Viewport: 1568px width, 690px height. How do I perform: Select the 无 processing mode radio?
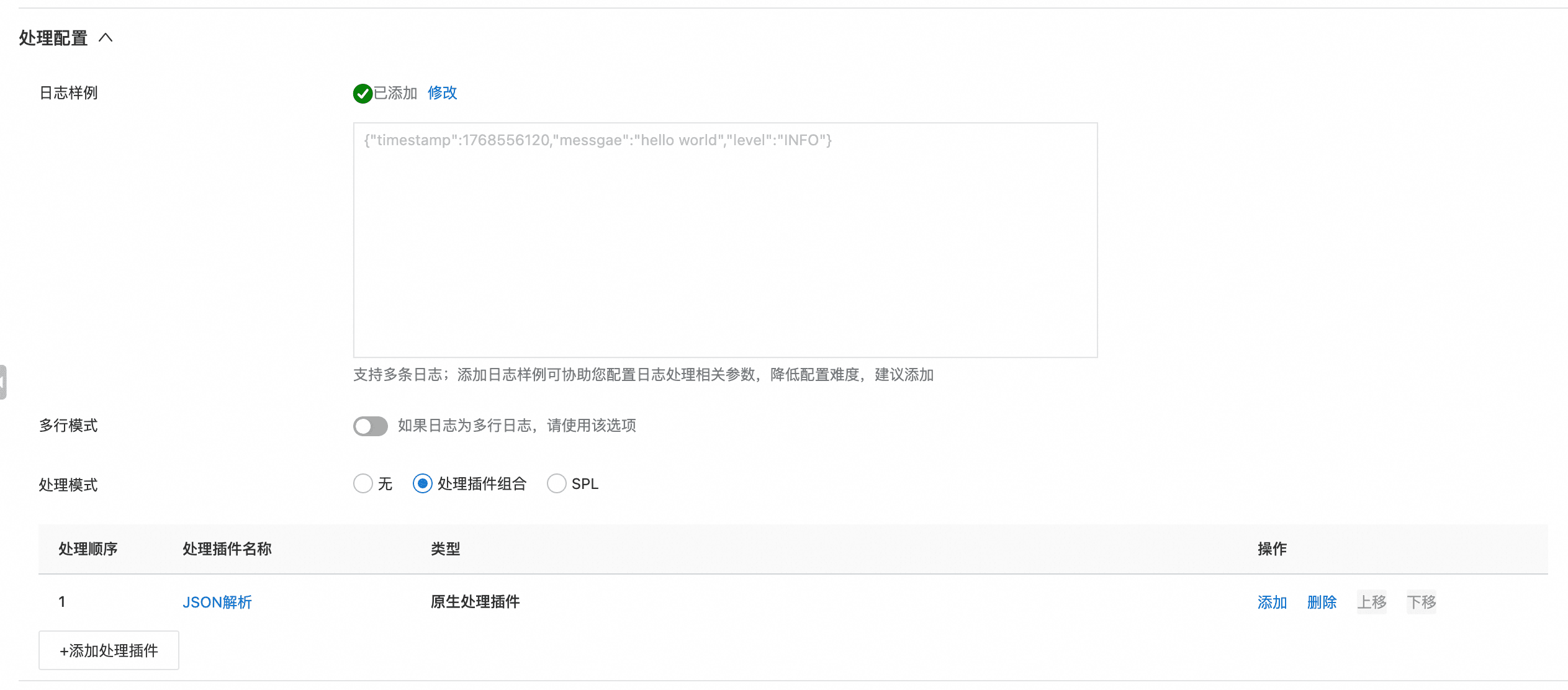pyautogui.click(x=363, y=484)
